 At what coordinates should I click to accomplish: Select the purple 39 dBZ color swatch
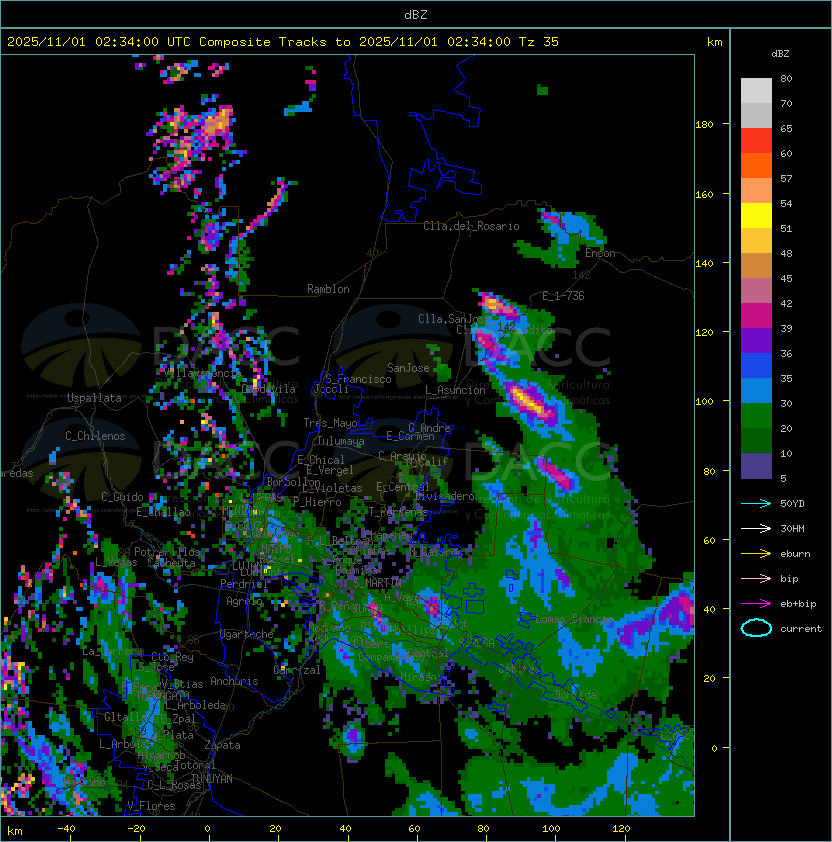tap(756, 341)
